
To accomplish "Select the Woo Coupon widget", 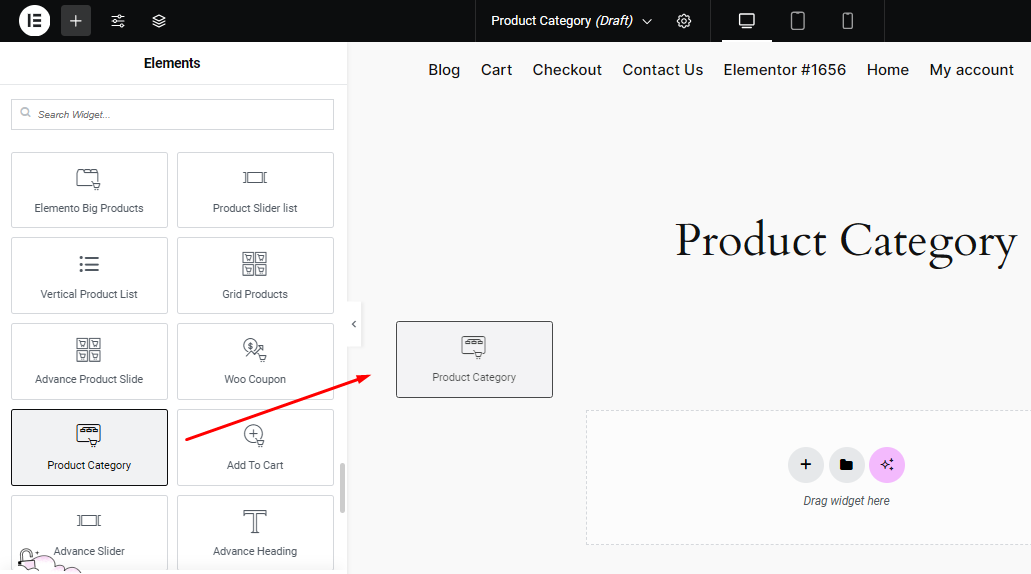I will click(x=255, y=361).
